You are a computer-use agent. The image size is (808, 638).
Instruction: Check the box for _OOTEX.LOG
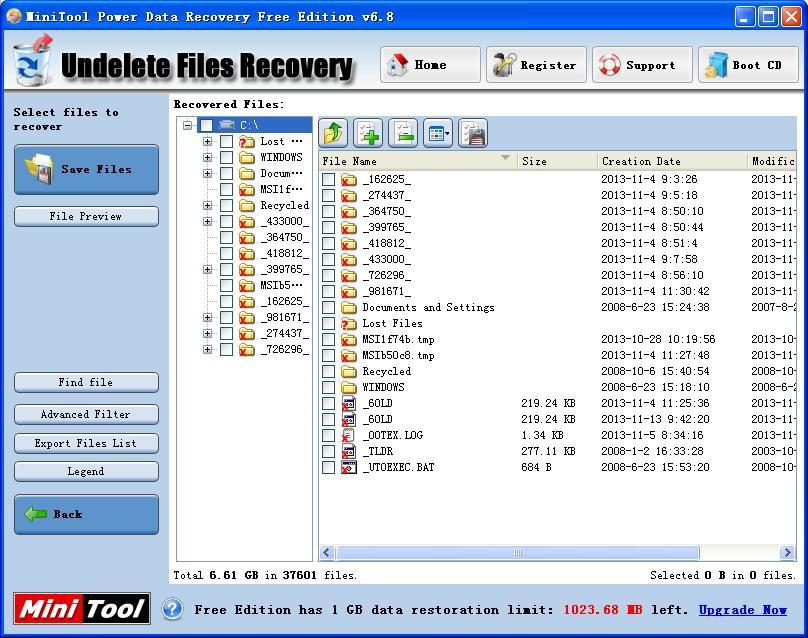[328, 435]
